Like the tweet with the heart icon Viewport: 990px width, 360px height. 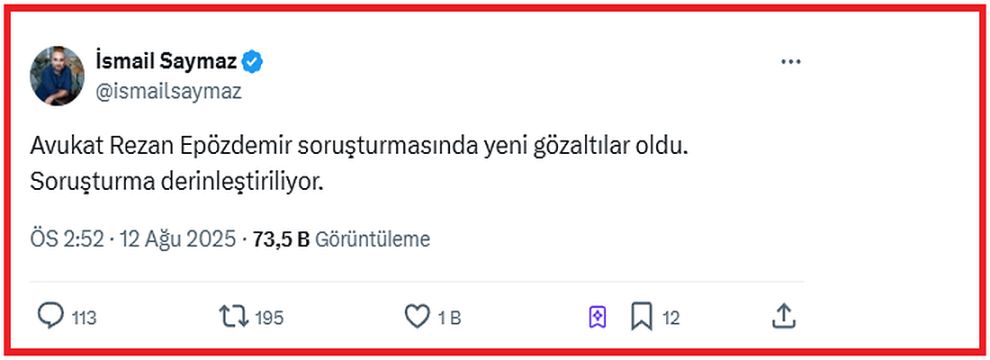click(x=417, y=316)
